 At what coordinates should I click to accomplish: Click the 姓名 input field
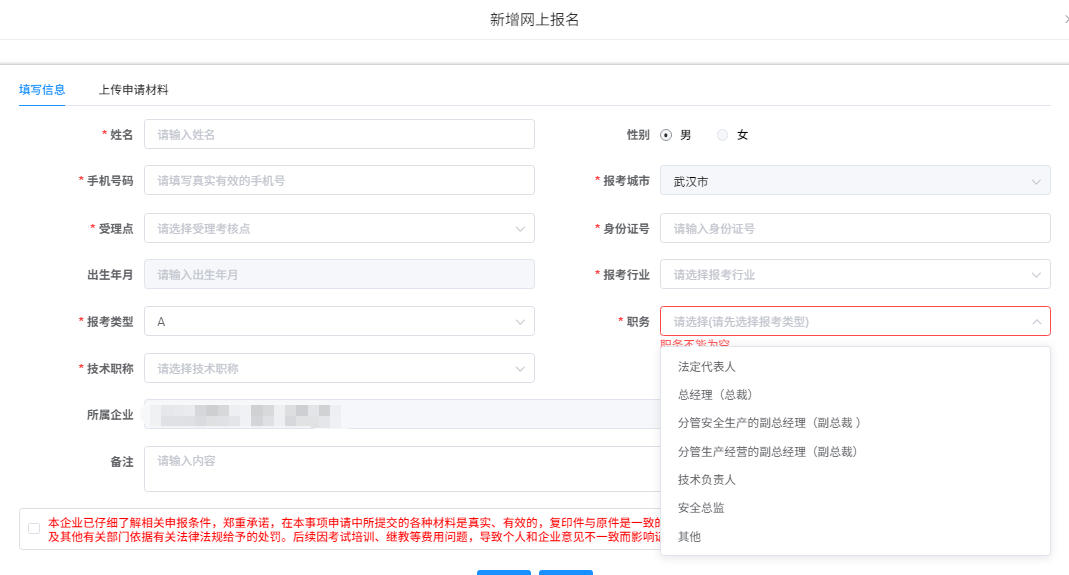click(339, 135)
